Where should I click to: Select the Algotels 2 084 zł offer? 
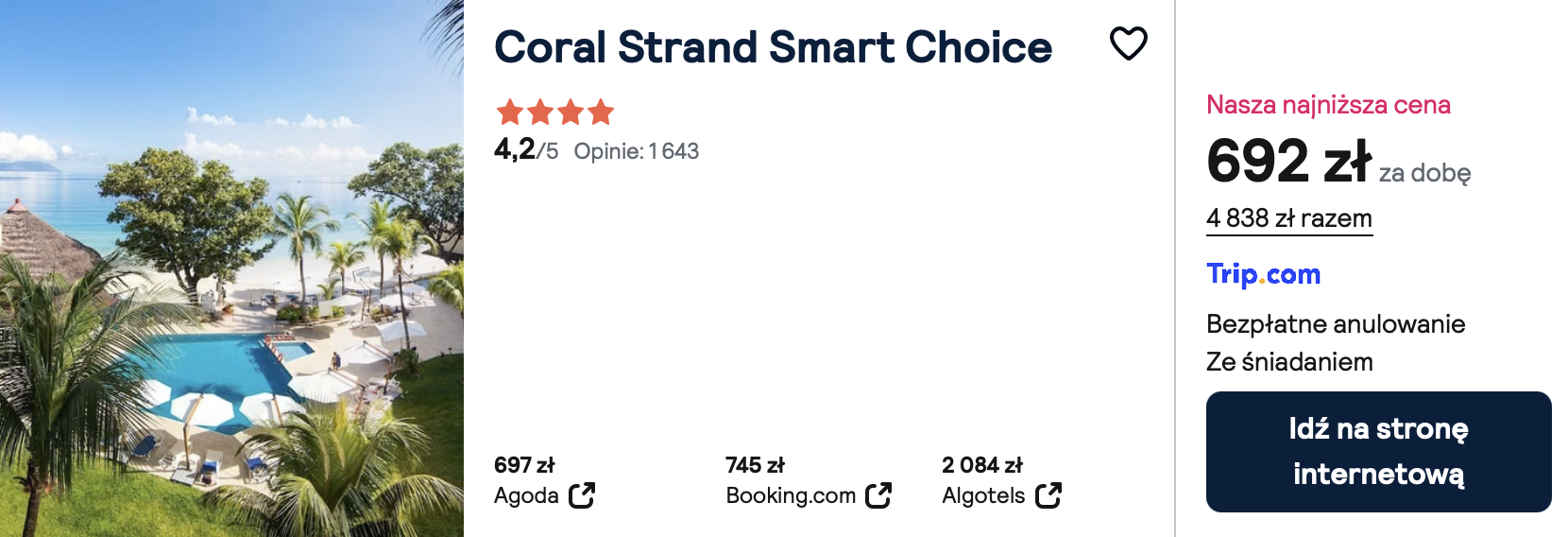point(1001,480)
